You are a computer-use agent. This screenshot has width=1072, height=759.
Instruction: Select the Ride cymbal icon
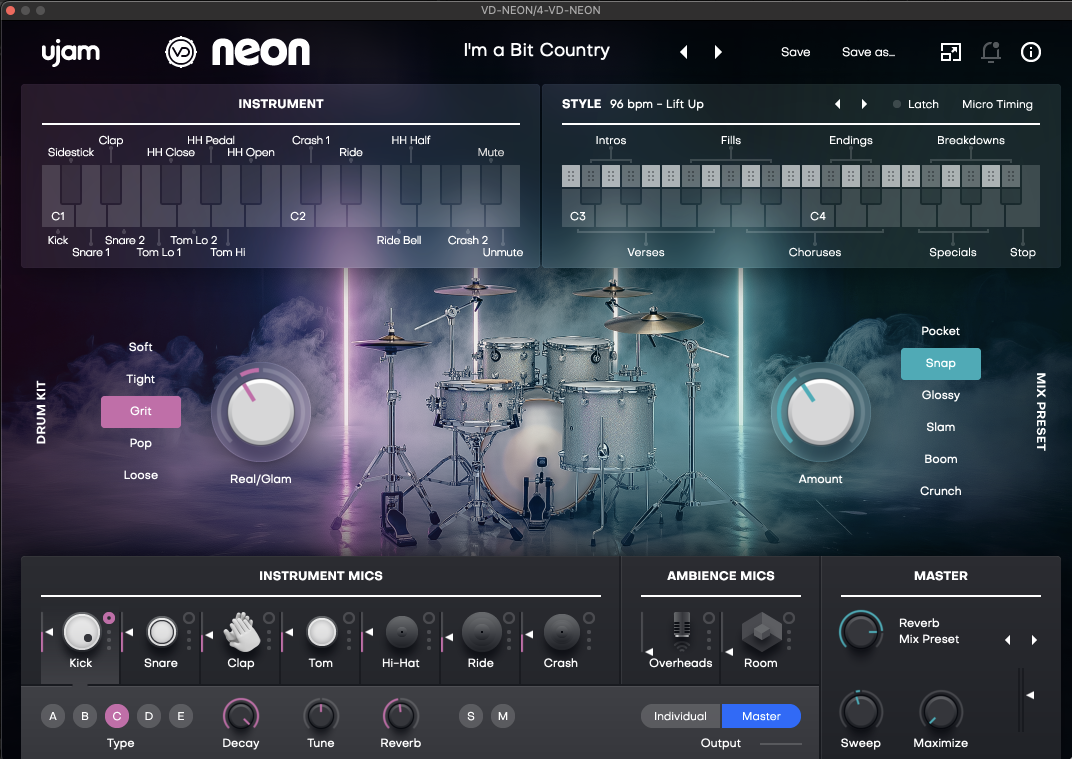tap(481, 632)
